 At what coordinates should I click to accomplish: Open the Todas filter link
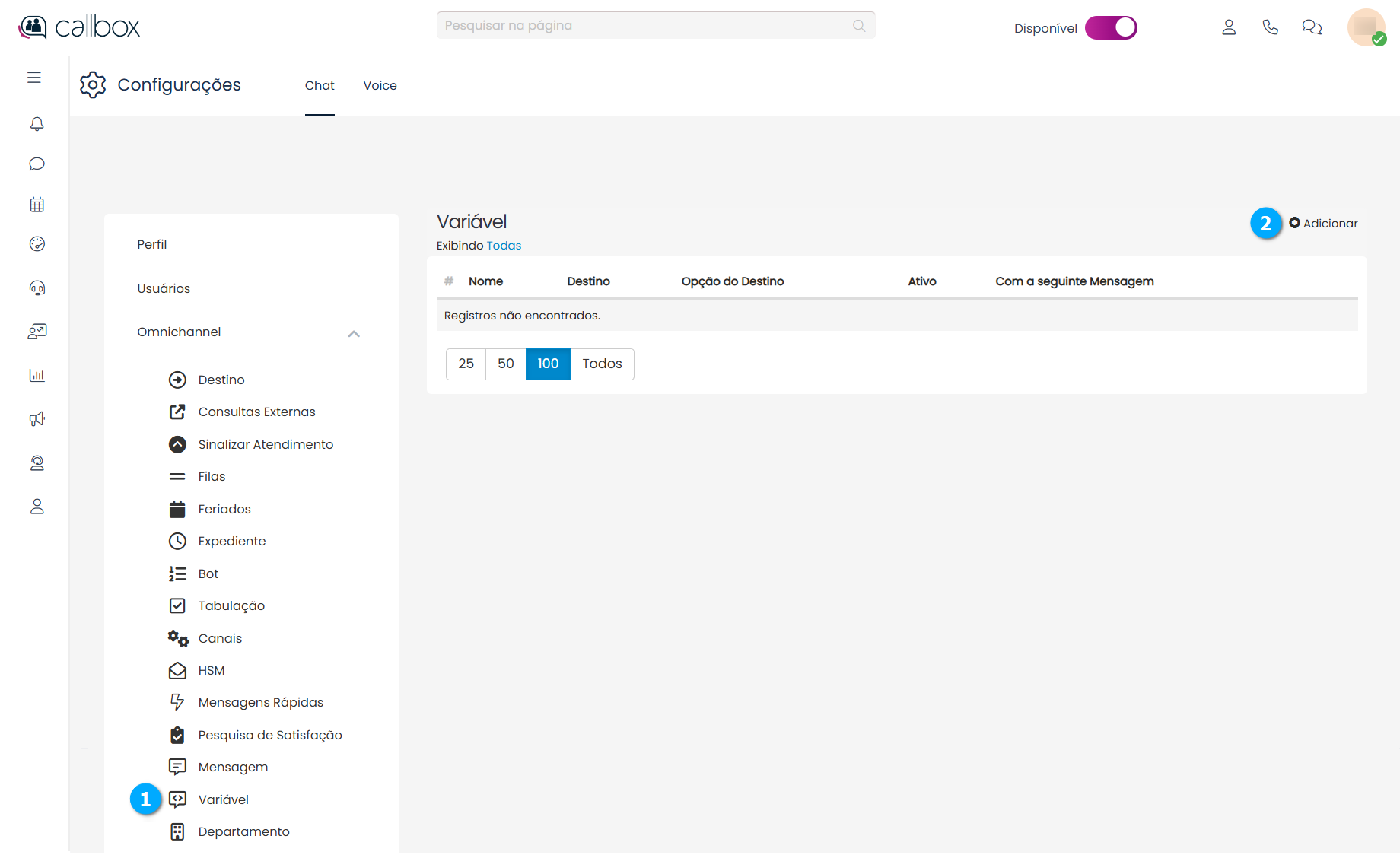coord(504,246)
